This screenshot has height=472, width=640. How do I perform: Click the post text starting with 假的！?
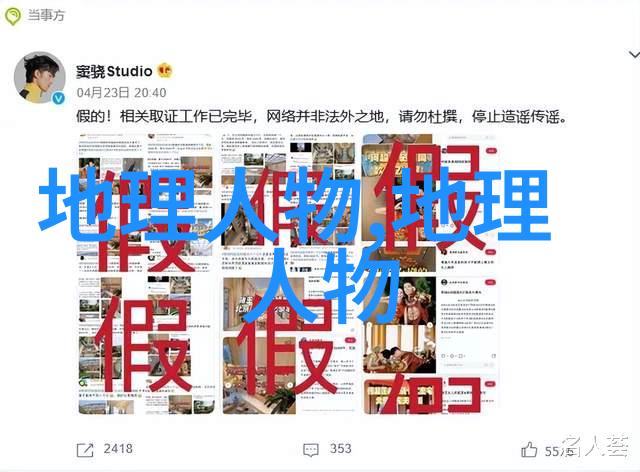[322, 117]
